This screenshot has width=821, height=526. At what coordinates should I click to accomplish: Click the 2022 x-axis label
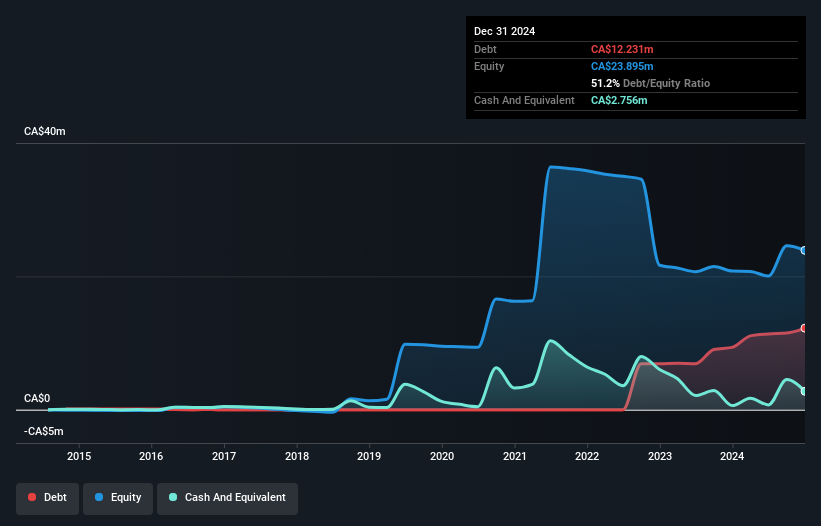click(587, 456)
